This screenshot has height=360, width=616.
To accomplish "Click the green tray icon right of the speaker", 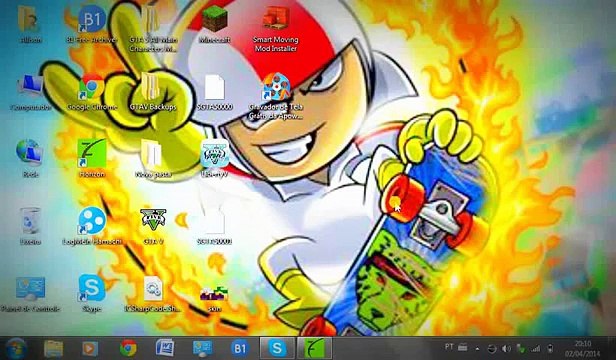I will [x=521, y=349].
